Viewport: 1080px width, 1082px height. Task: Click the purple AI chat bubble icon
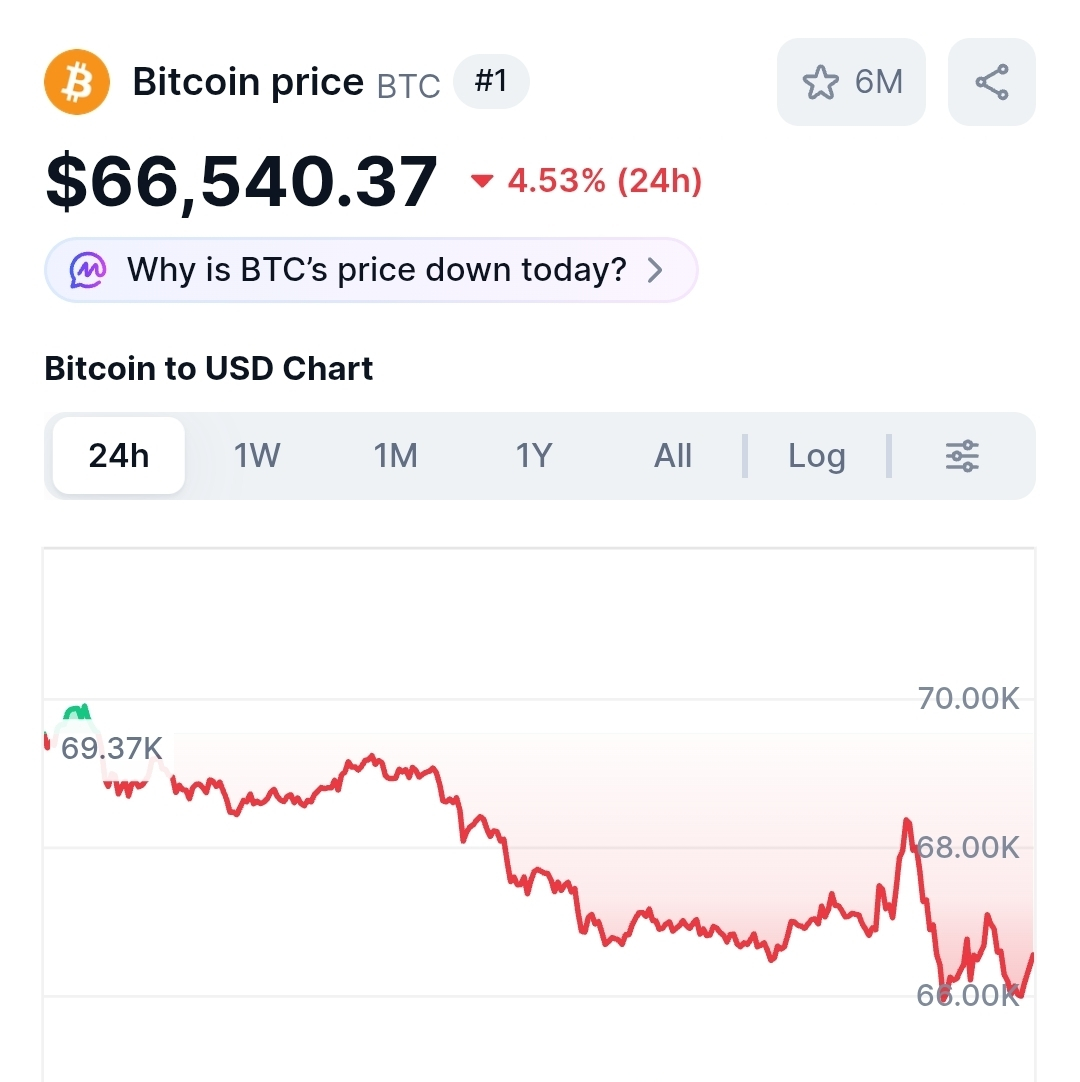[x=87, y=270]
